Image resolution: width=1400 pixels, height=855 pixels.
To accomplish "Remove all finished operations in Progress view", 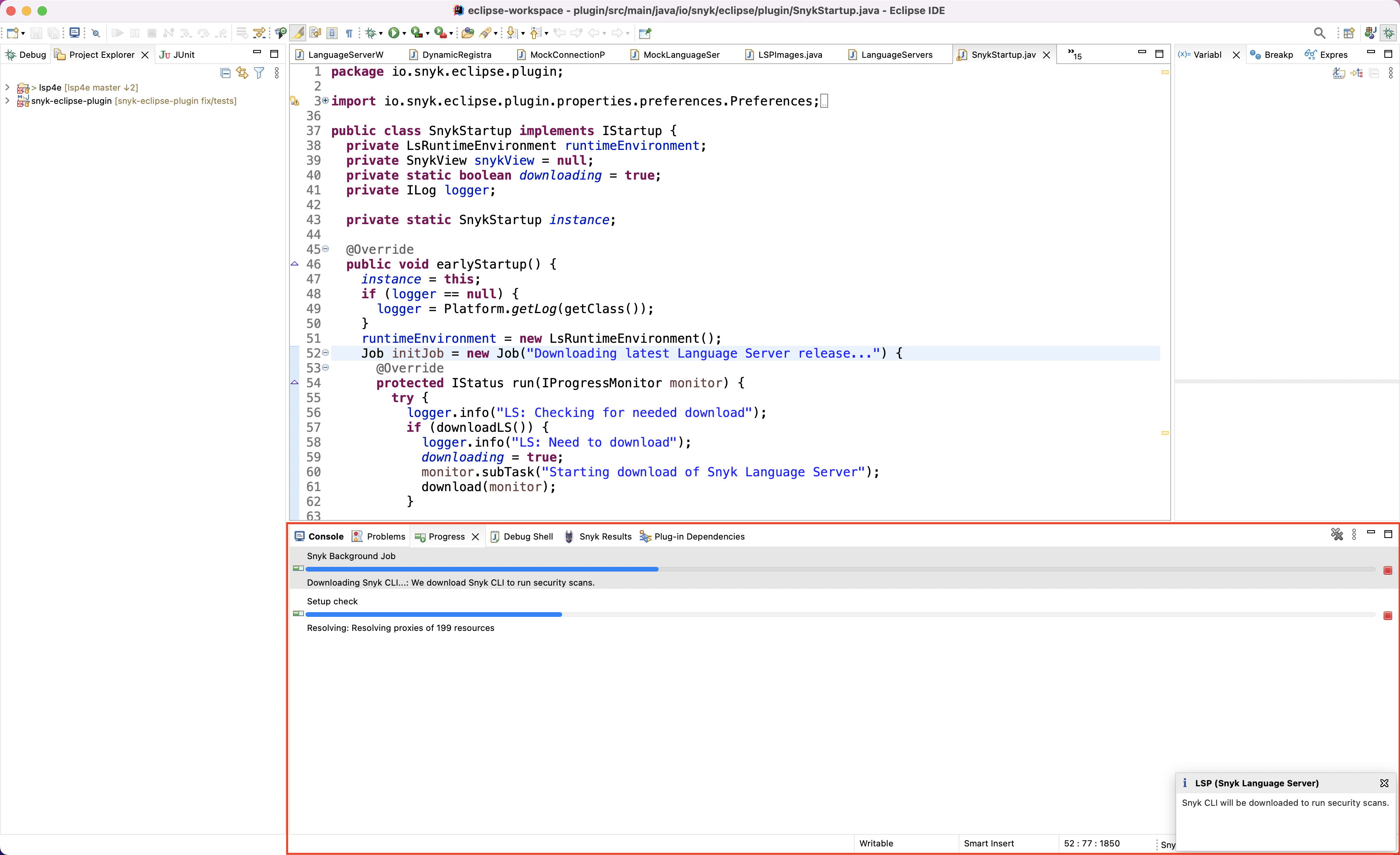I will pos(1336,534).
